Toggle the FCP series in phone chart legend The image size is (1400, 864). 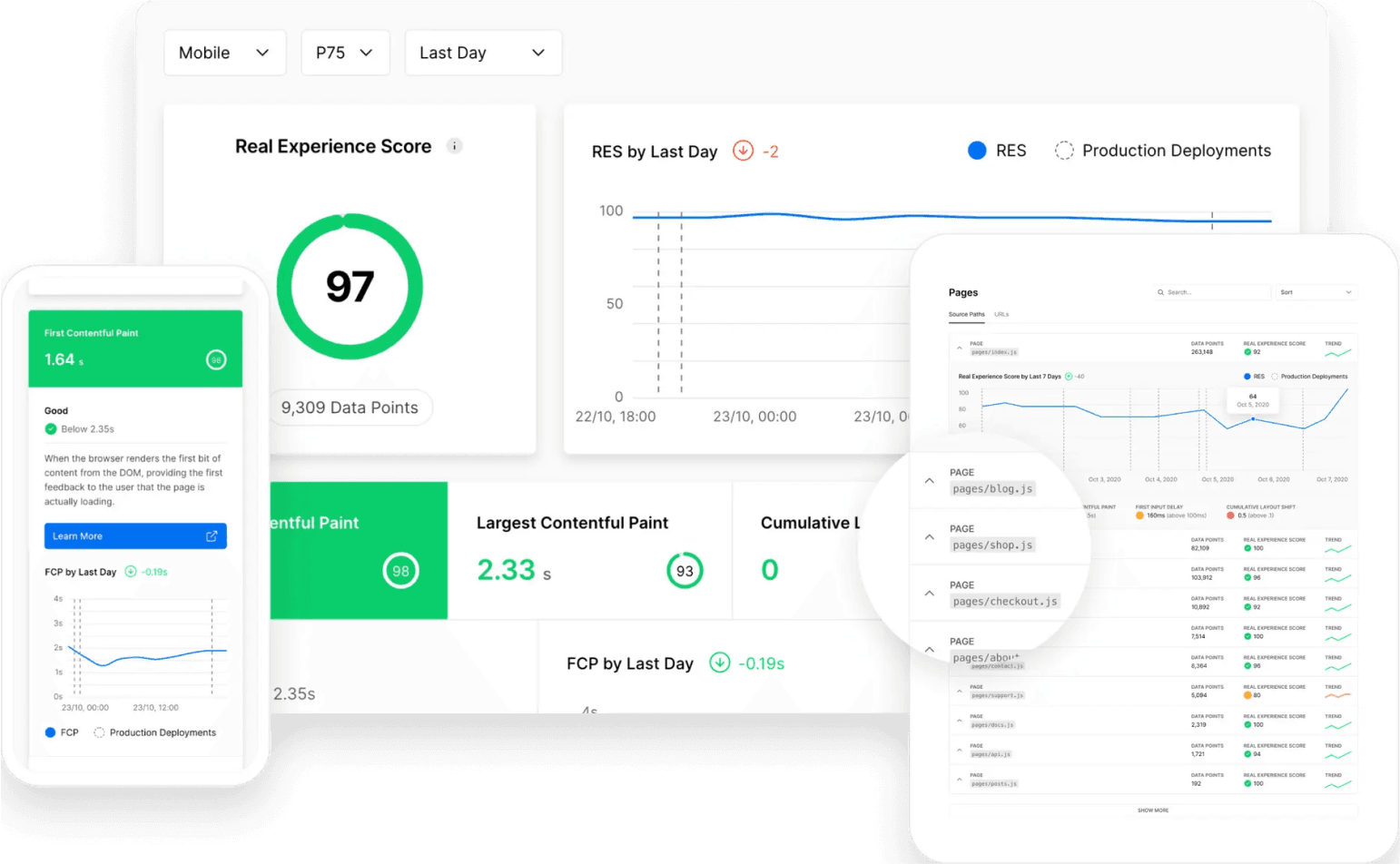pos(51,732)
